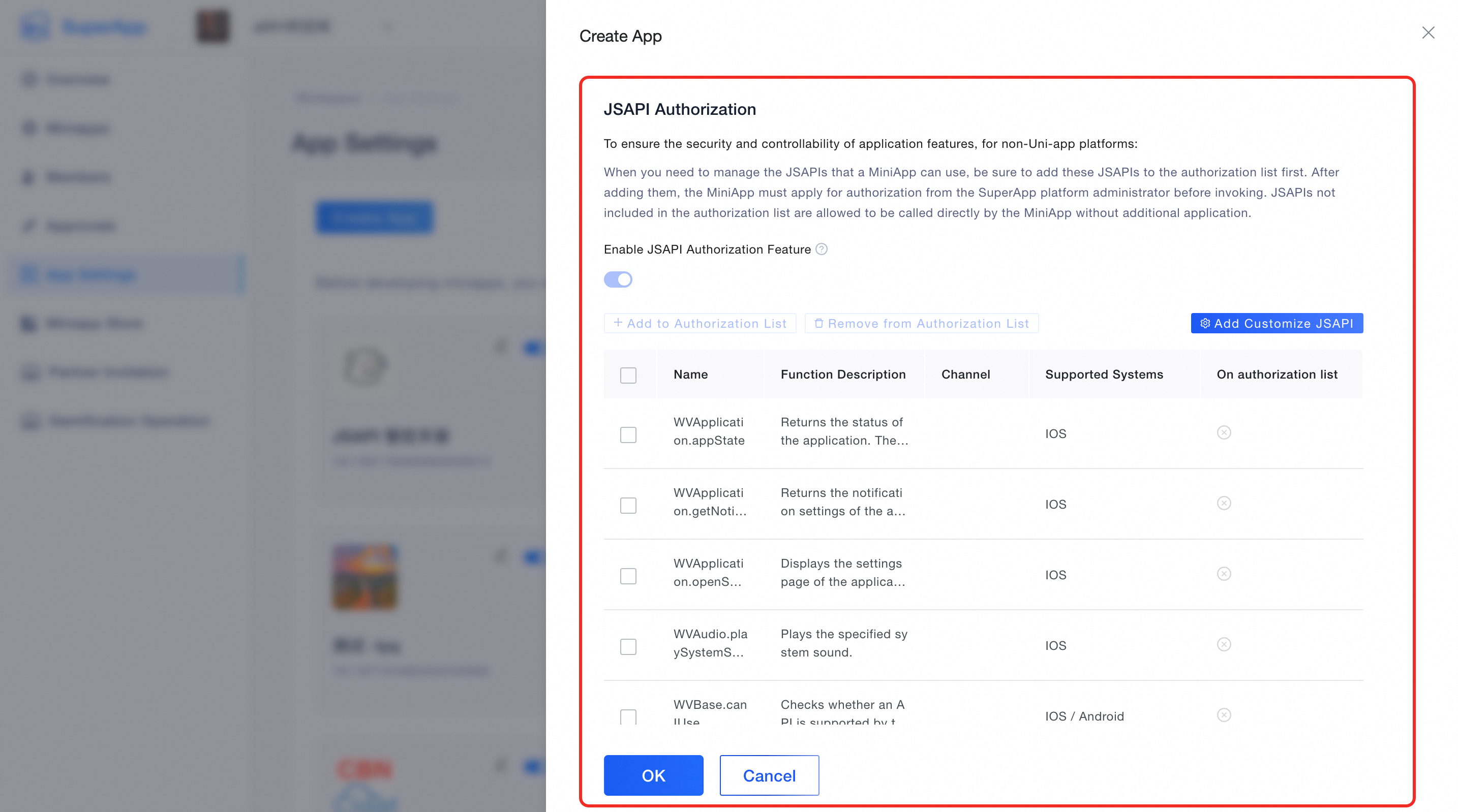Click authorization status icon for WVBase.canIUse row
Image resolution: width=1458 pixels, height=812 pixels.
1224,715
